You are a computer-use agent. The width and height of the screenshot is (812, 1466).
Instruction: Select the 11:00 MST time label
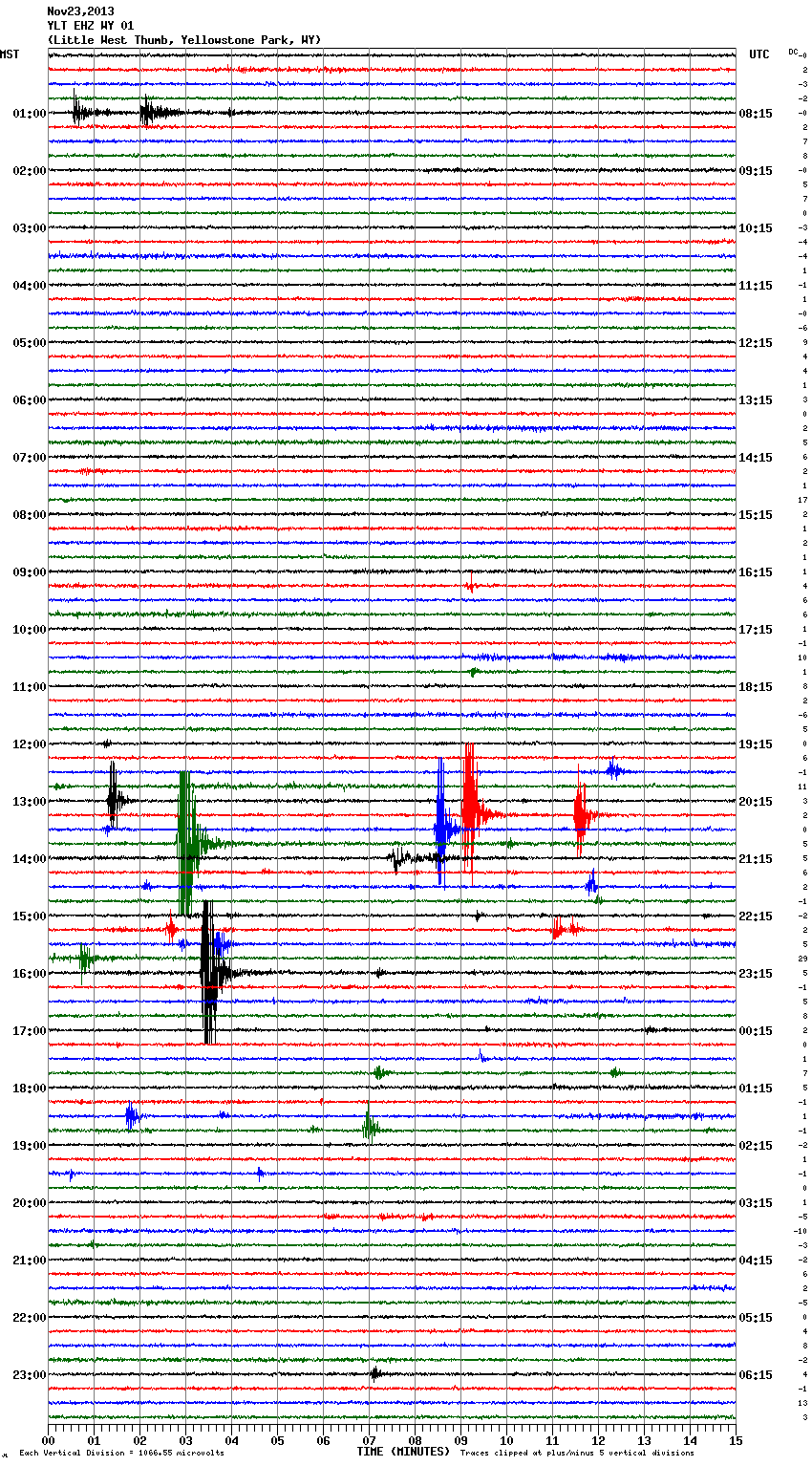coord(29,687)
